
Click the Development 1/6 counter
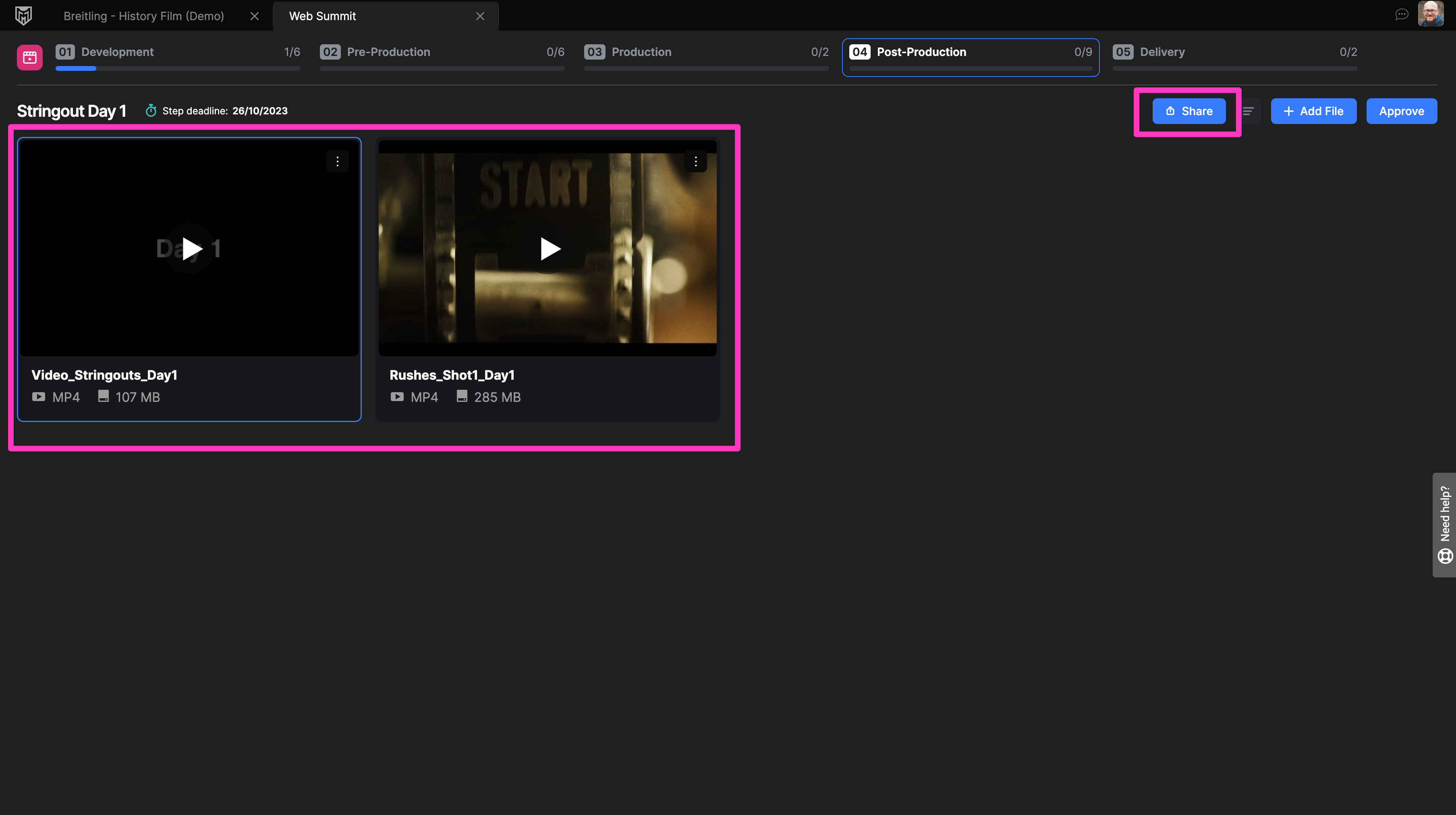pyautogui.click(x=292, y=52)
